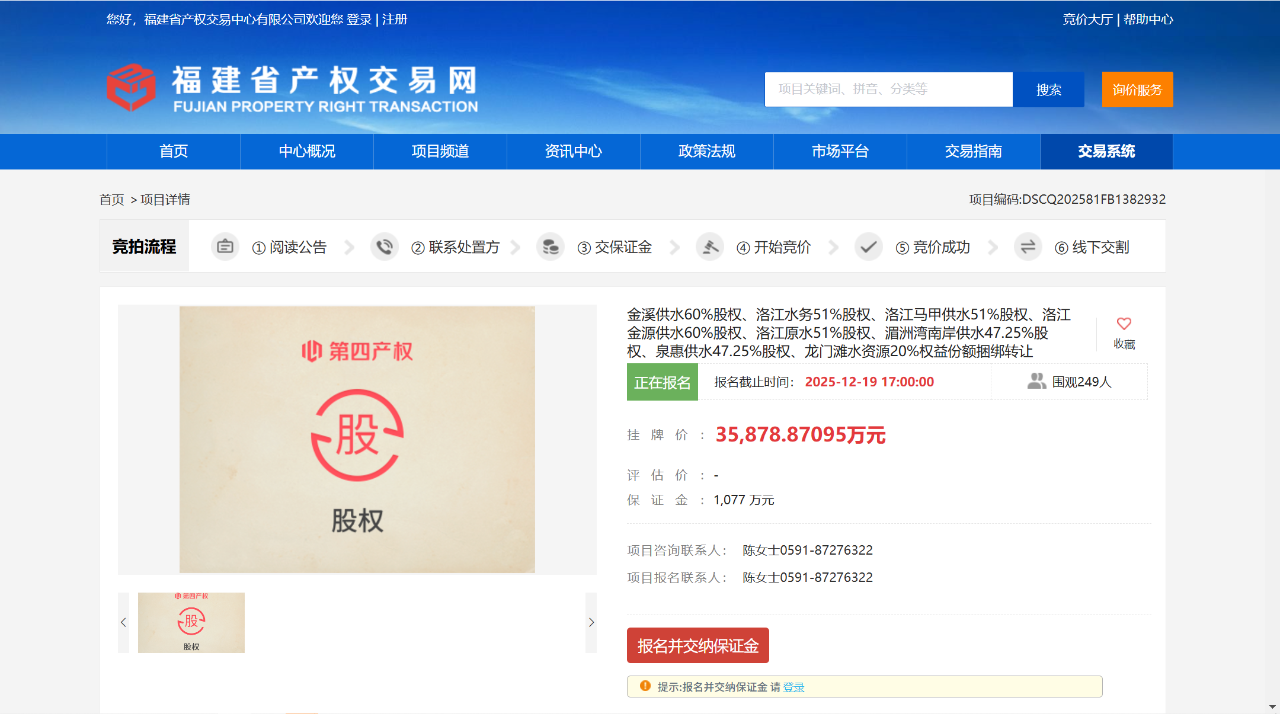
Task: Go to 政策法规 menu item
Action: (707, 152)
